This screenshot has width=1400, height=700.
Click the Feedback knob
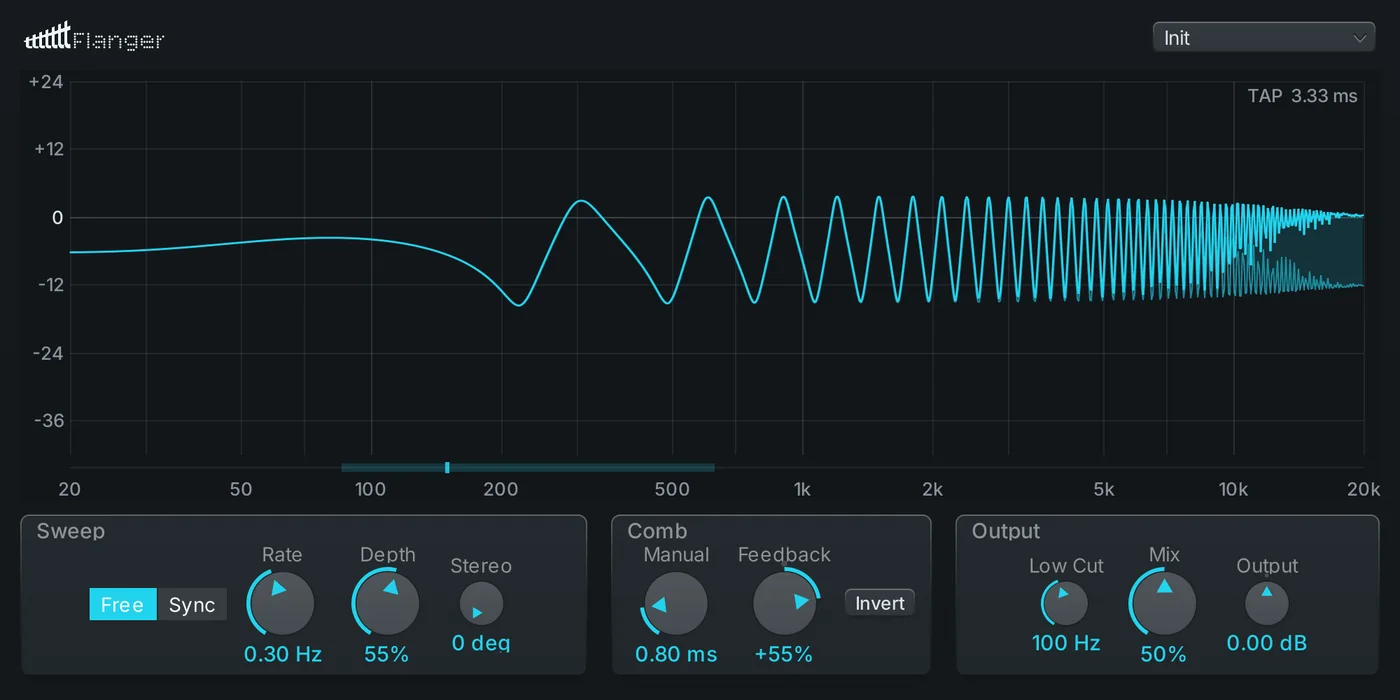785,603
